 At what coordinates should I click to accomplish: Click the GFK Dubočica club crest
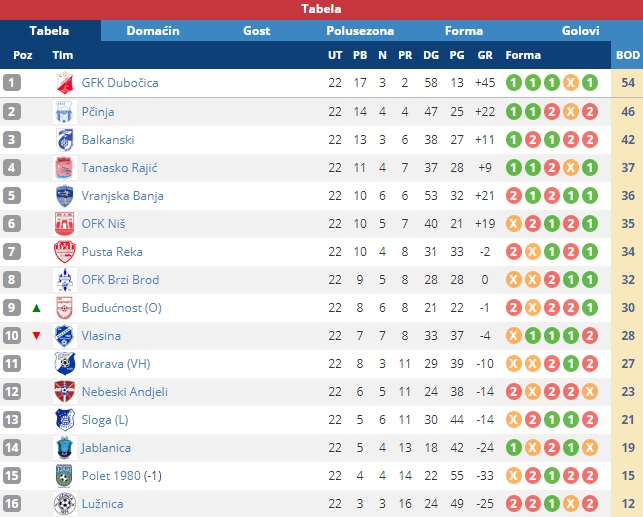[65, 83]
